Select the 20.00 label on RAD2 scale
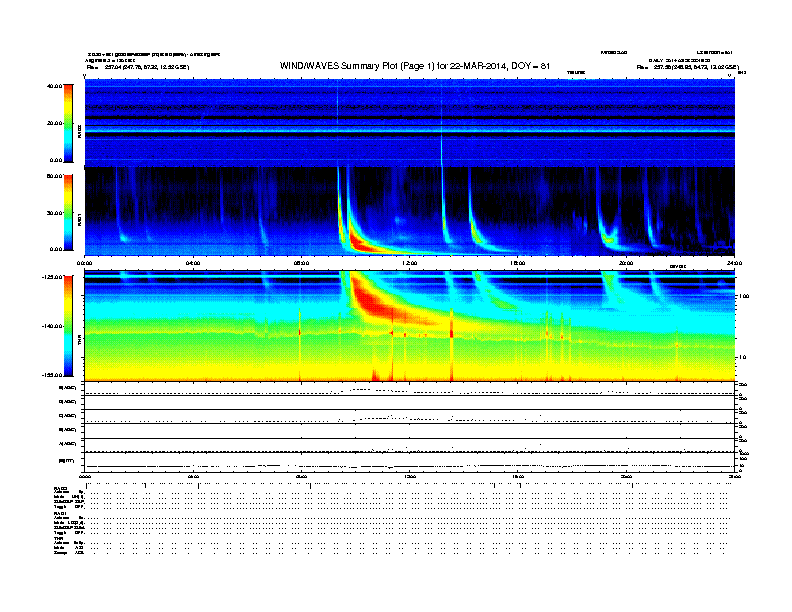The height and width of the screenshot is (612, 792). [x=54, y=123]
